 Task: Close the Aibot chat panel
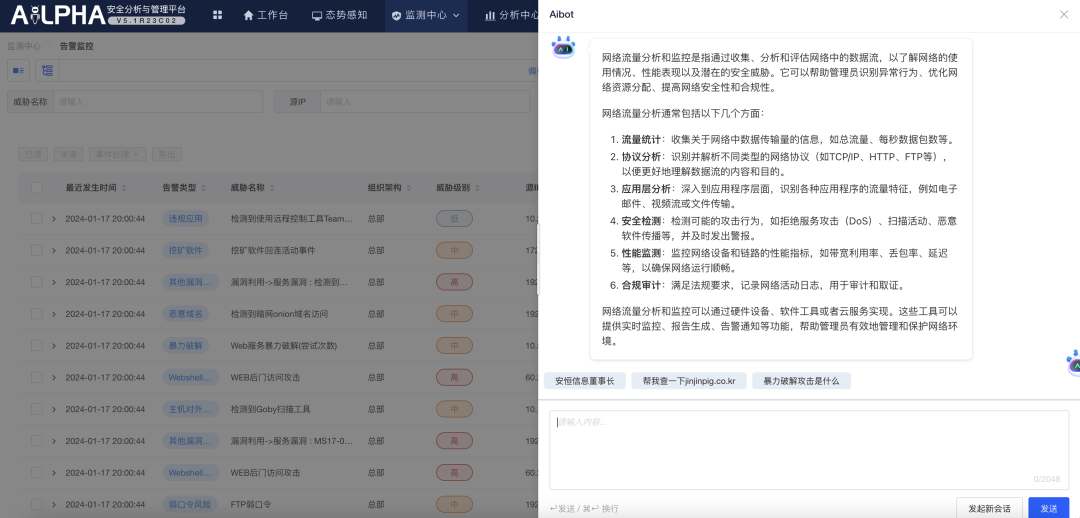1063,14
